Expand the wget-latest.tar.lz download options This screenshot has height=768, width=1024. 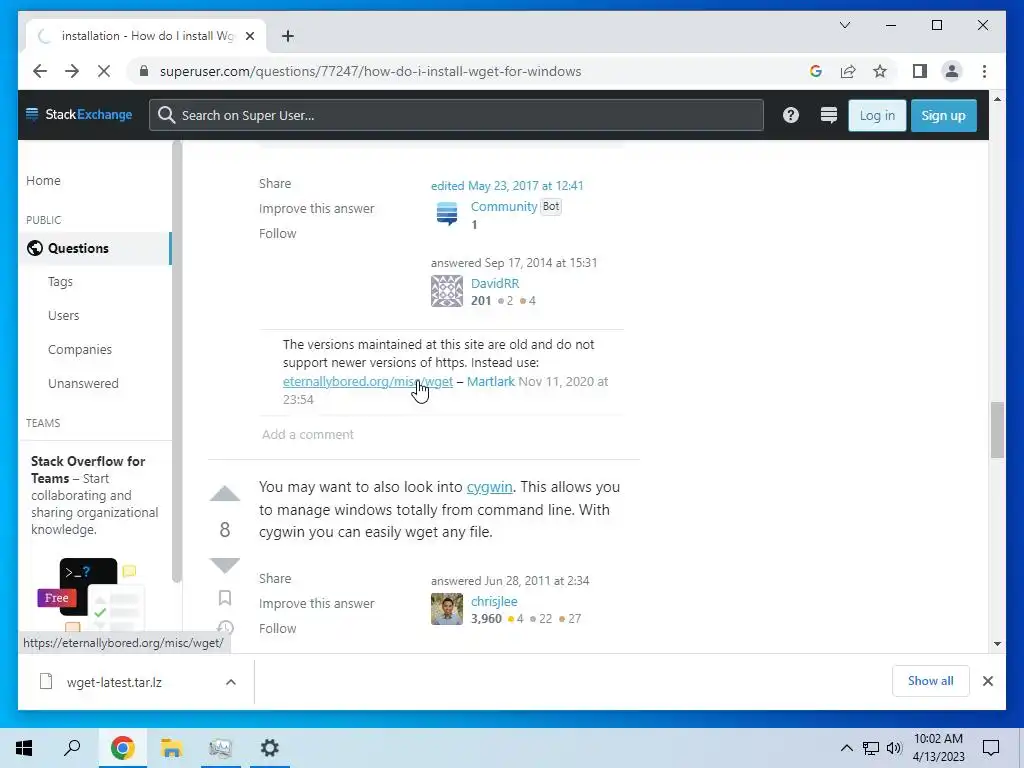(231, 682)
